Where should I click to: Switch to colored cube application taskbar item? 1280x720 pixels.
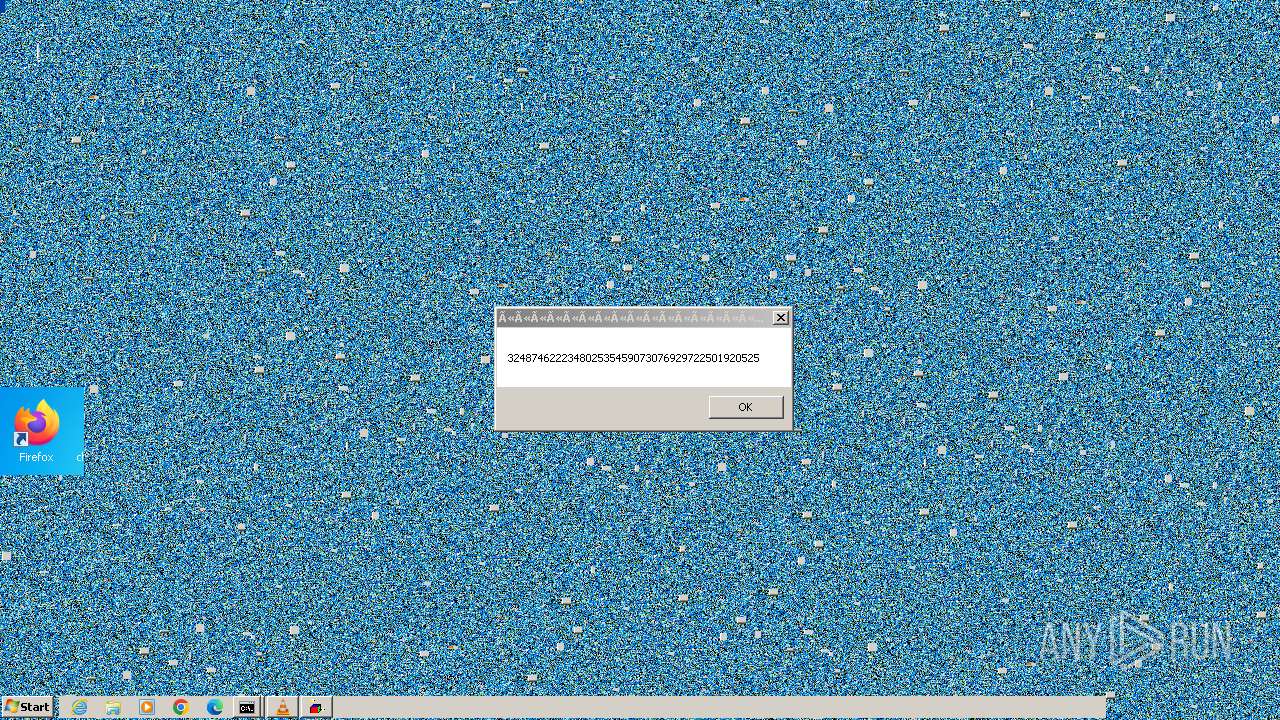(317, 707)
